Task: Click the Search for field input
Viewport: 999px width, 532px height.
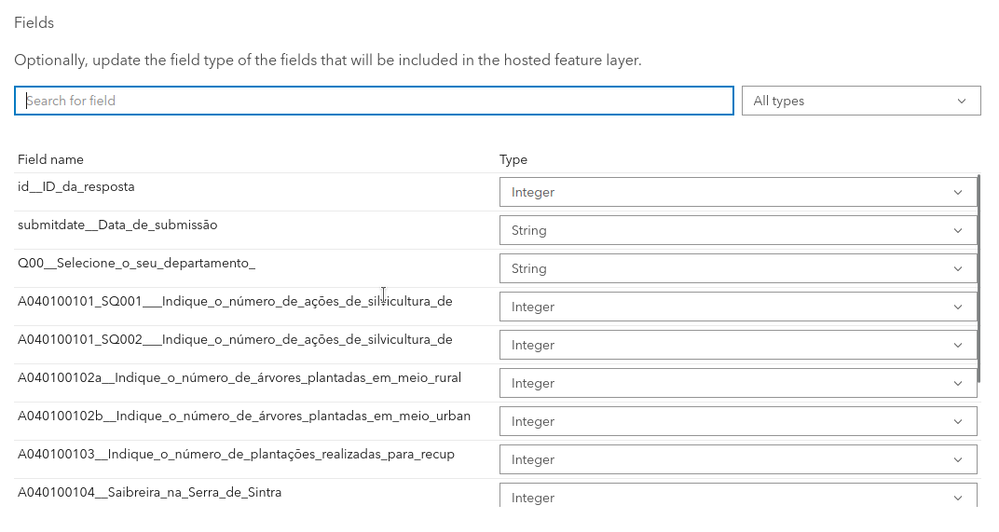Action: tap(374, 101)
